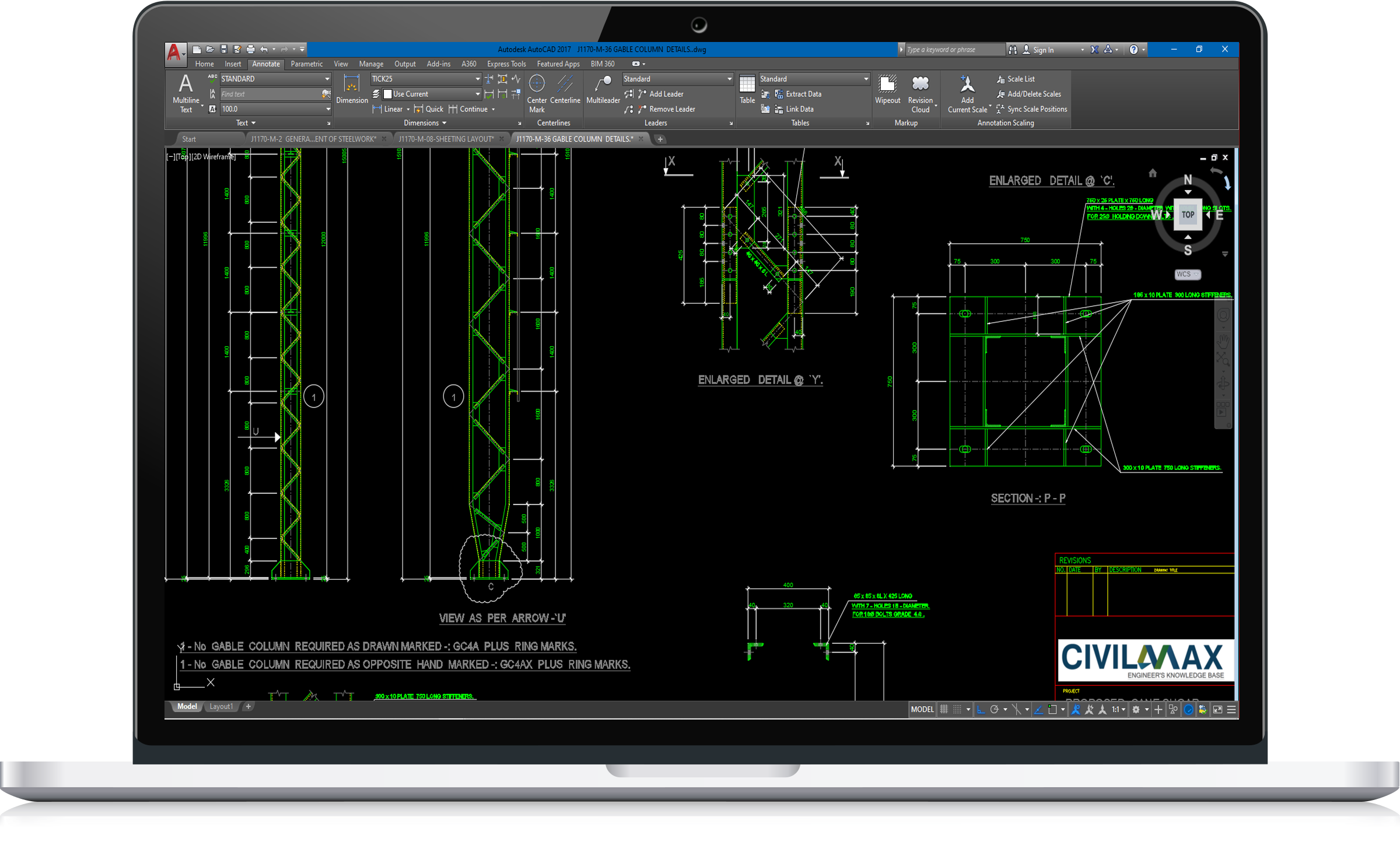Click the Table tool
Viewport: 1400px width, 842px height.
click(747, 89)
